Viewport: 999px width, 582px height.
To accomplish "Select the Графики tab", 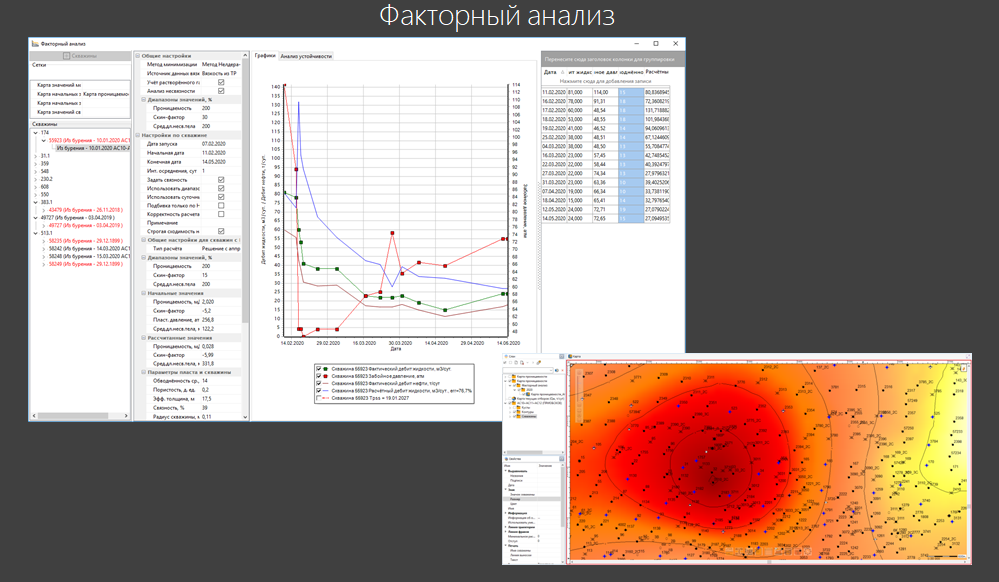I will coord(265,56).
